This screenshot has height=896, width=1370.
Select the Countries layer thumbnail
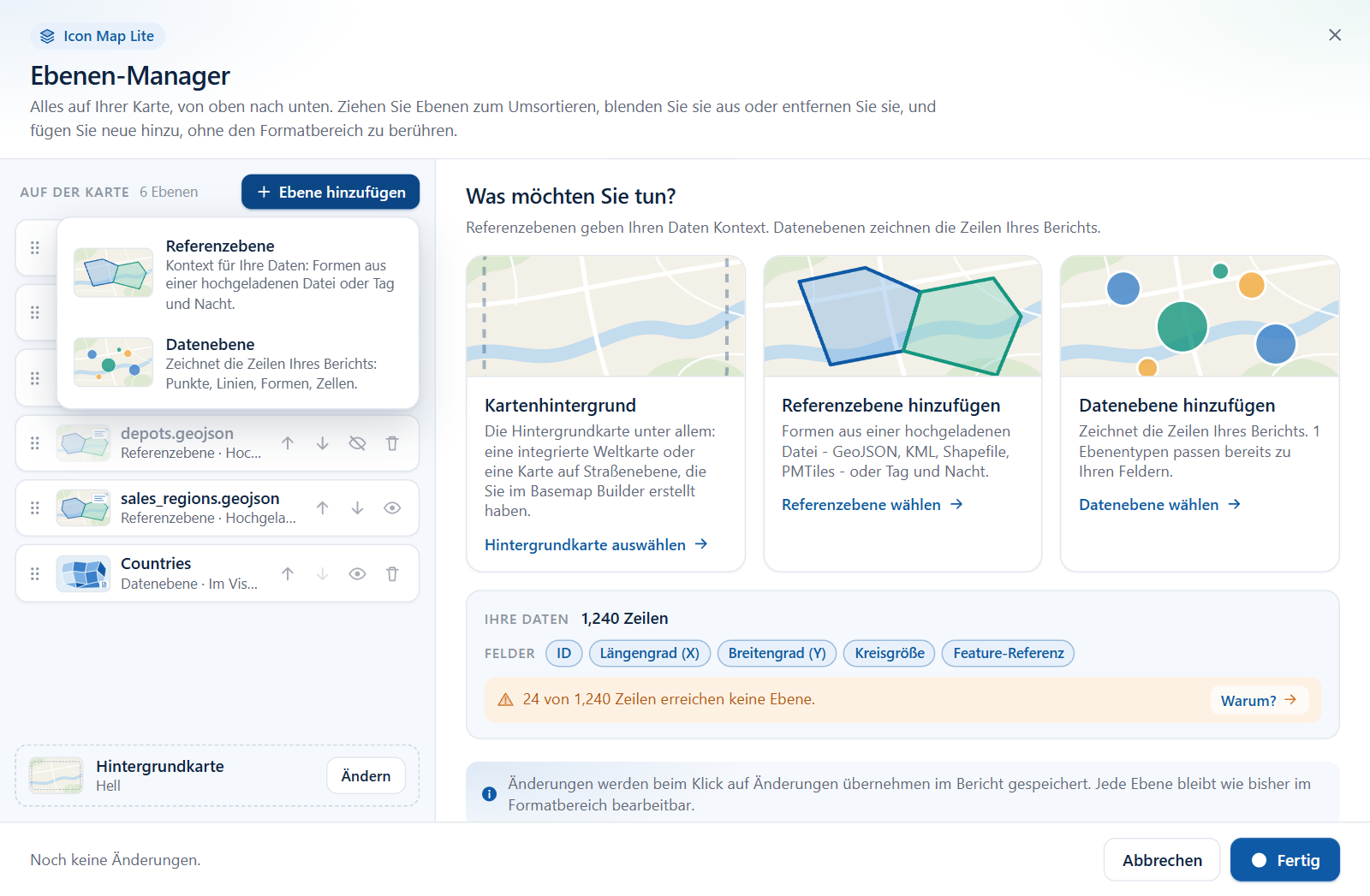click(83, 573)
